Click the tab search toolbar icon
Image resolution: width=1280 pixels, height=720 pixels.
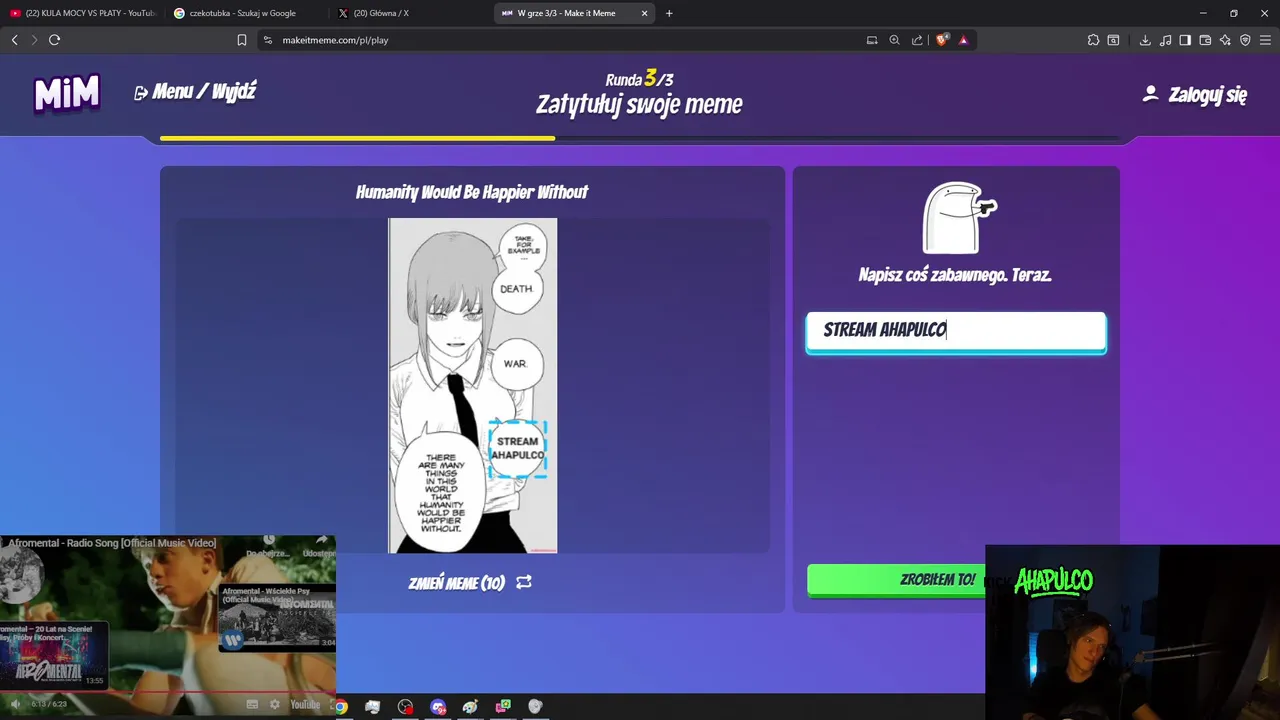coord(1113,40)
